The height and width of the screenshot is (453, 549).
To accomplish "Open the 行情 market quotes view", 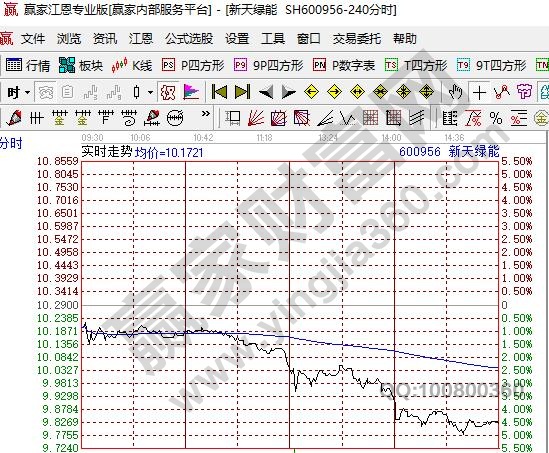I will [x=28, y=65].
